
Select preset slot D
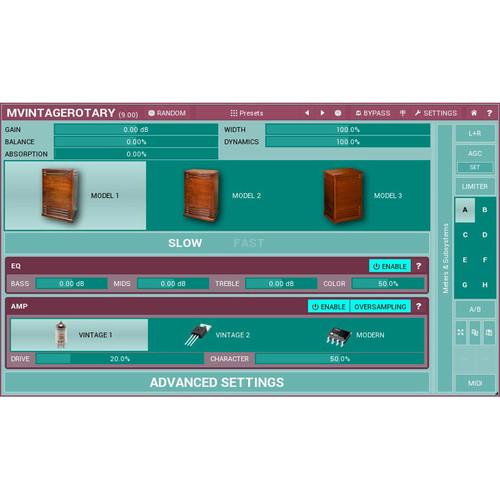click(x=485, y=235)
